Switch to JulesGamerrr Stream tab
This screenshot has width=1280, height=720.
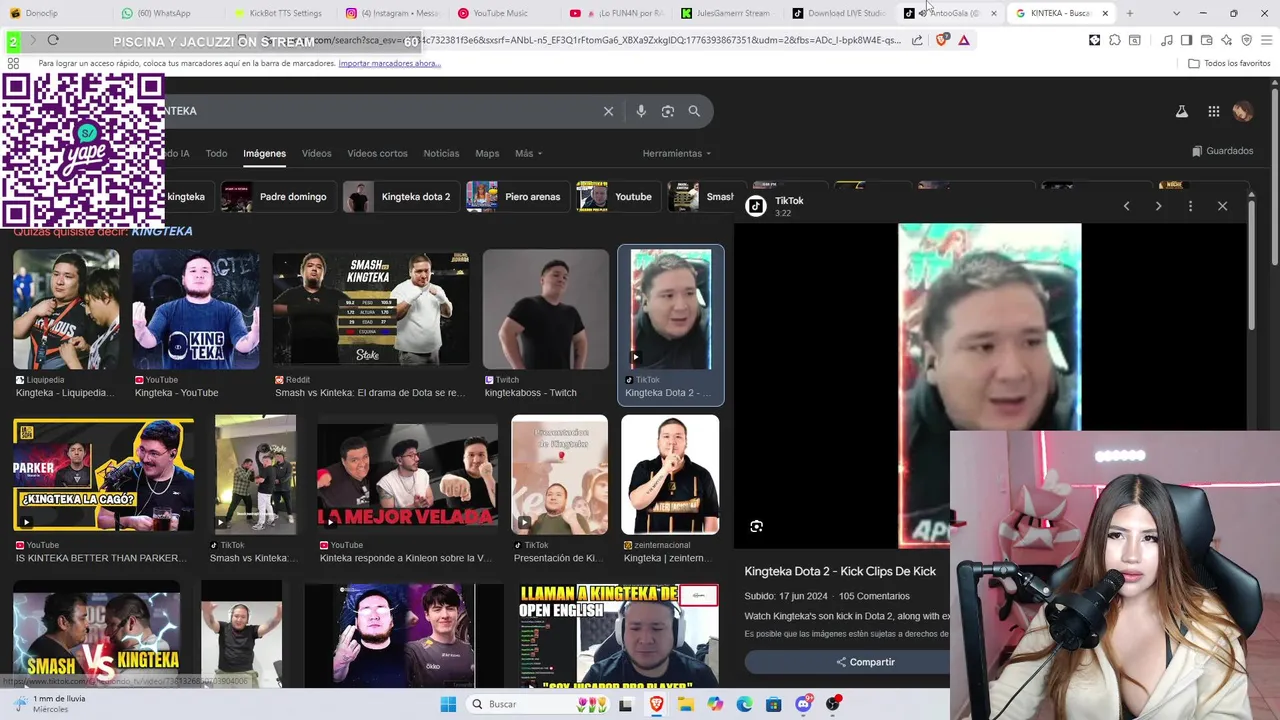pos(726,13)
